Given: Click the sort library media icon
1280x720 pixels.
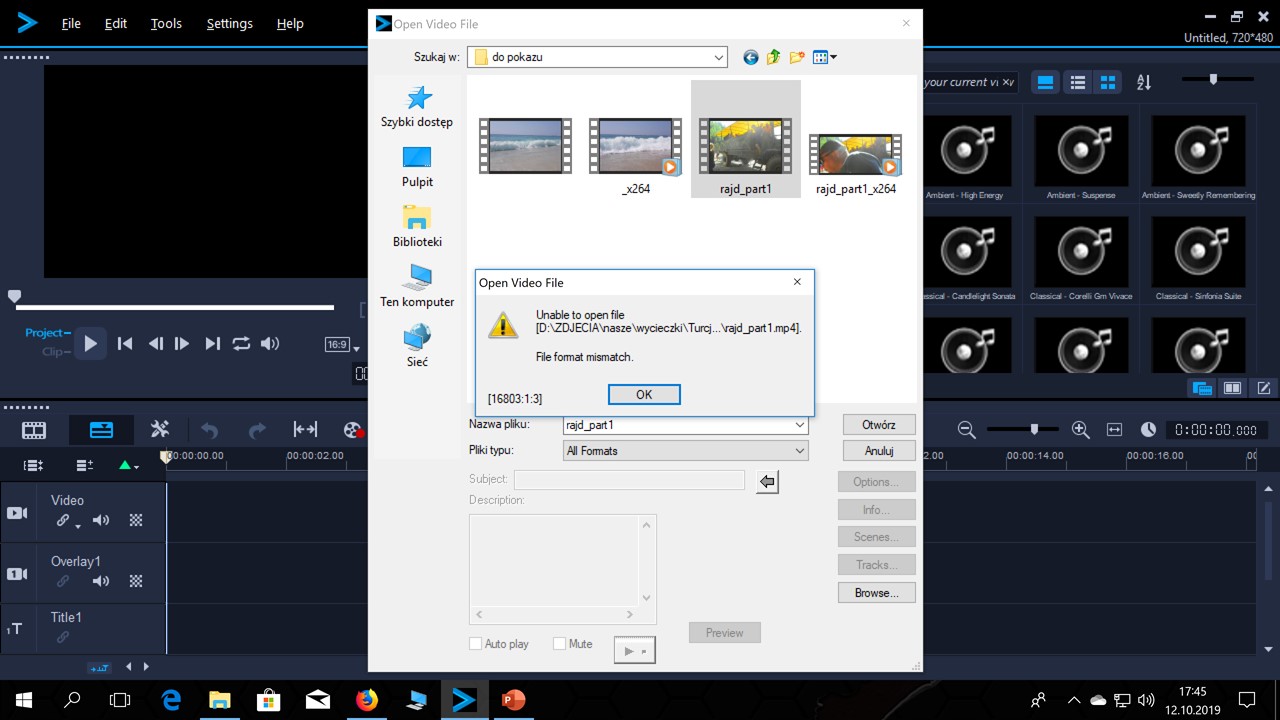Looking at the screenshot, I should point(1144,83).
